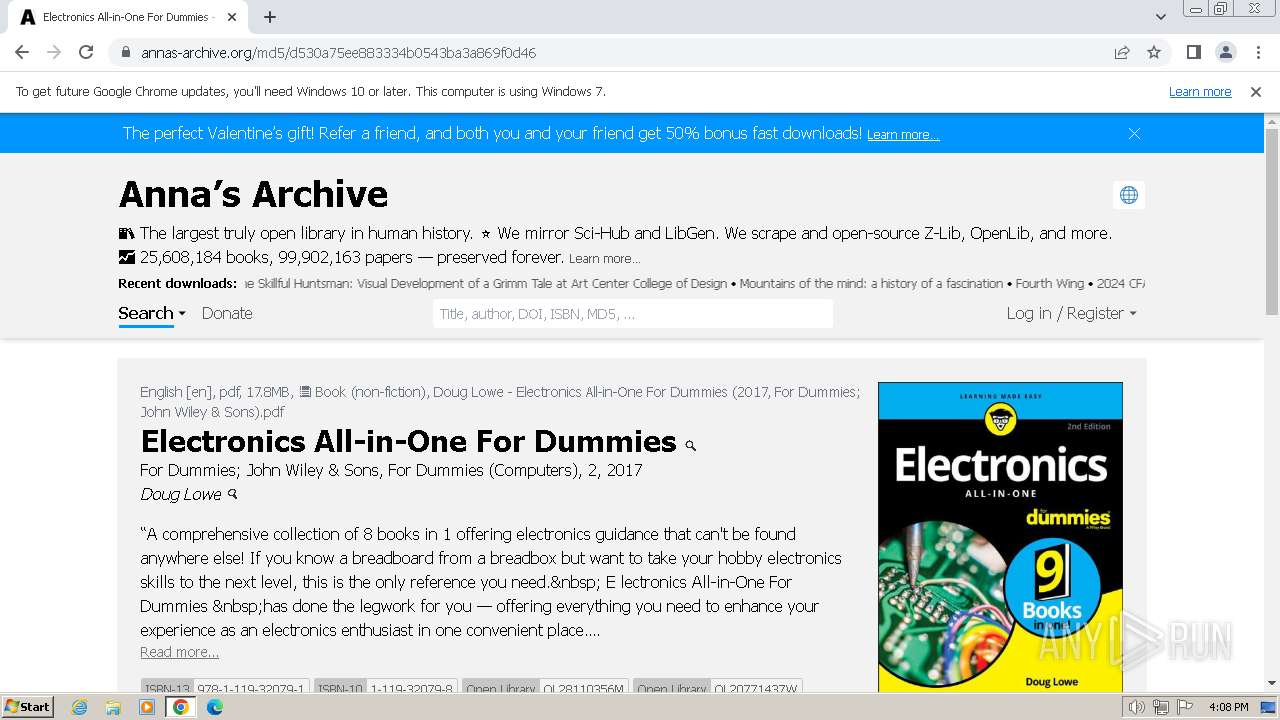
Task: Click the file metadata line above title
Action: click(500, 402)
